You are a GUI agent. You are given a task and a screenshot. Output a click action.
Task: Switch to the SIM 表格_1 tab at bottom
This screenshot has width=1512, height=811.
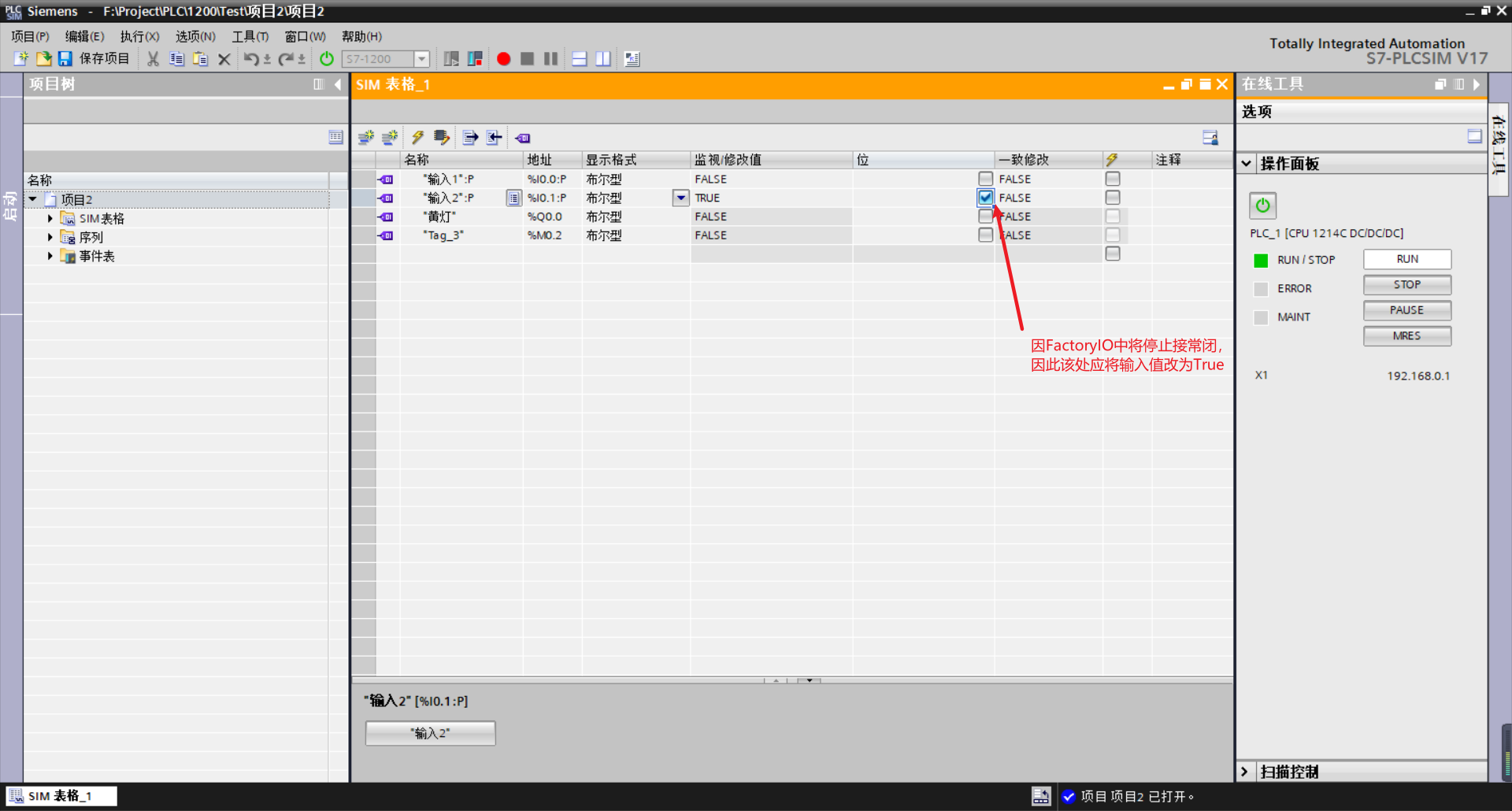[x=61, y=795]
